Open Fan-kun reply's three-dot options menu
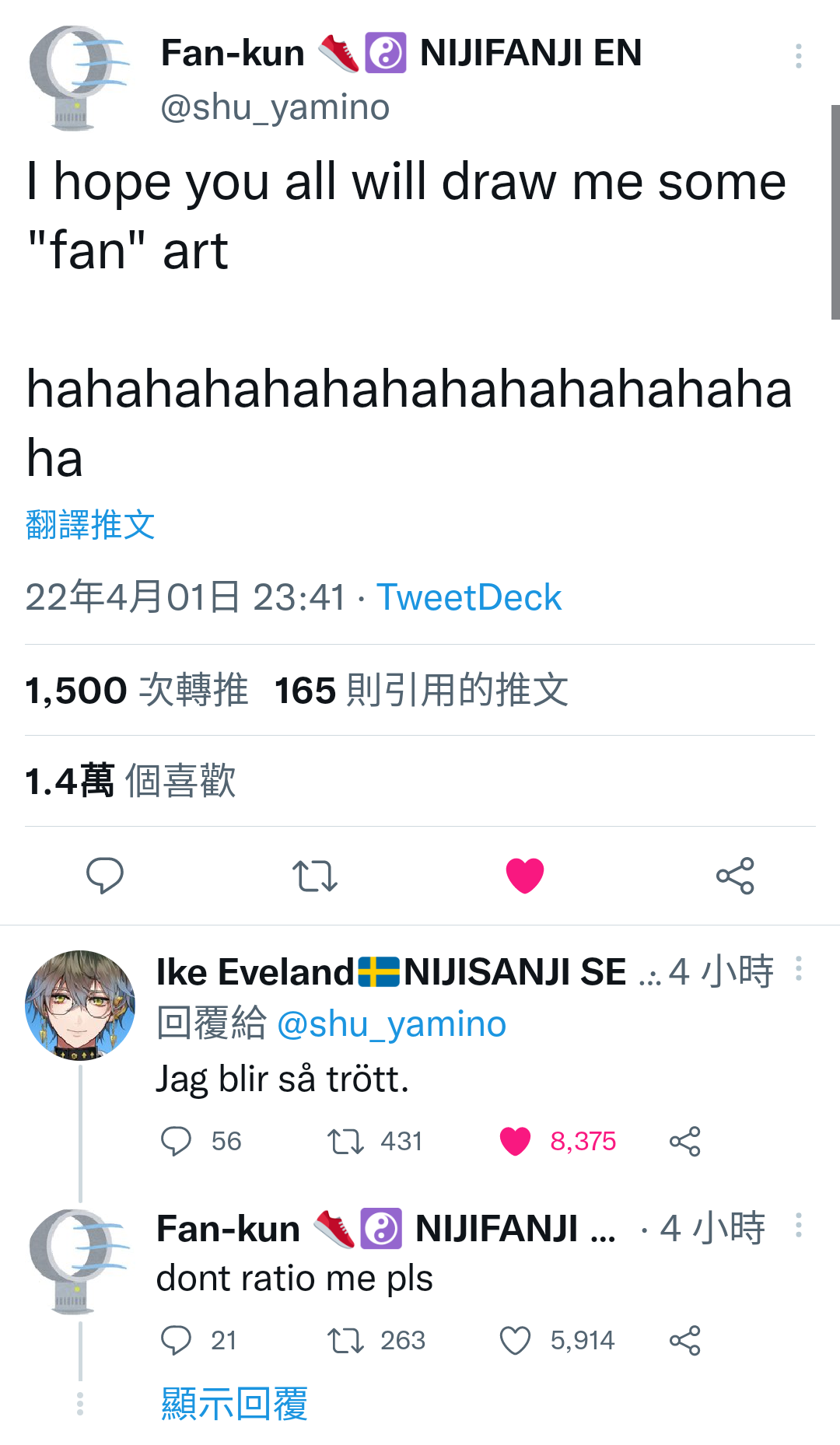This screenshot has height=1445, width=840. coord(799,1226)
